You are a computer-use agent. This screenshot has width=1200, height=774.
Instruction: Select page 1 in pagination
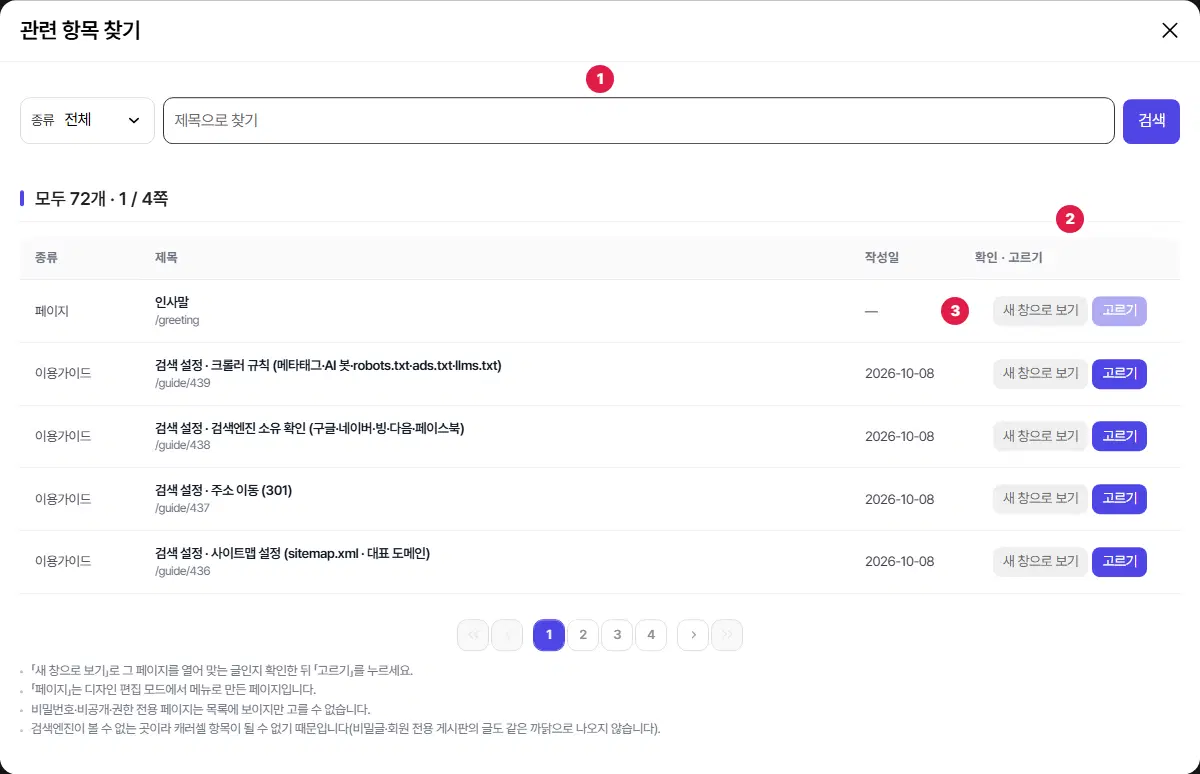click(x=549, y=635)
